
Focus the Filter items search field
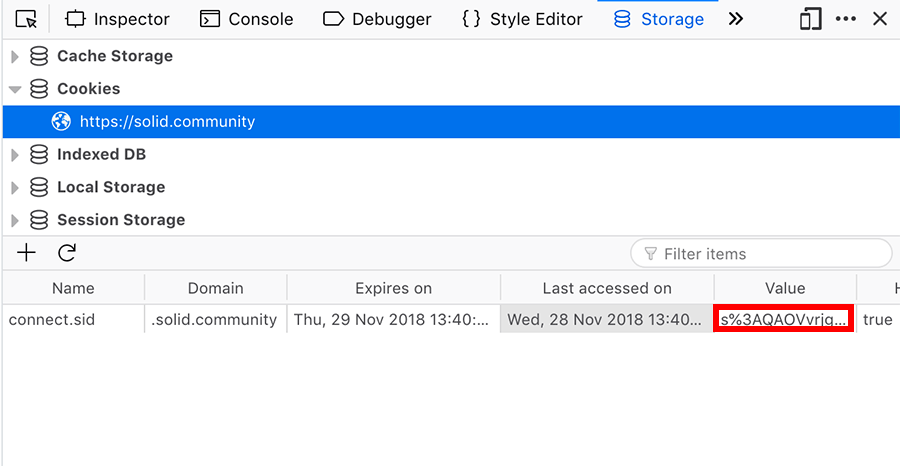[761, 254]
